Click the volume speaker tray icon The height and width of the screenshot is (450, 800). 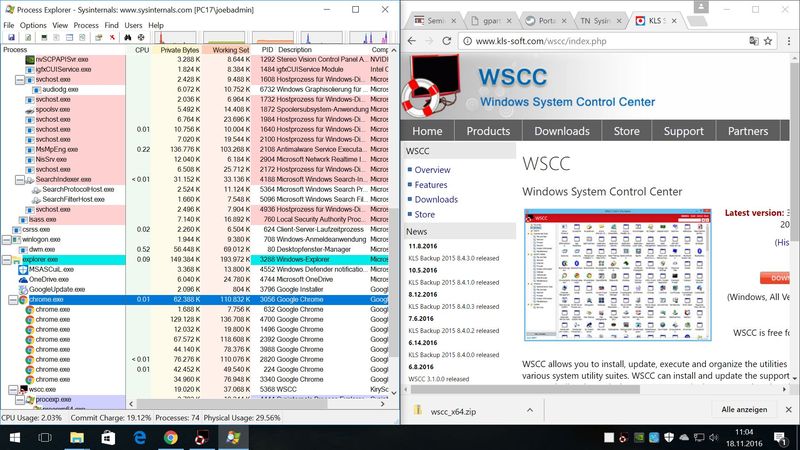pyautogui.click(x=714, y=437)
